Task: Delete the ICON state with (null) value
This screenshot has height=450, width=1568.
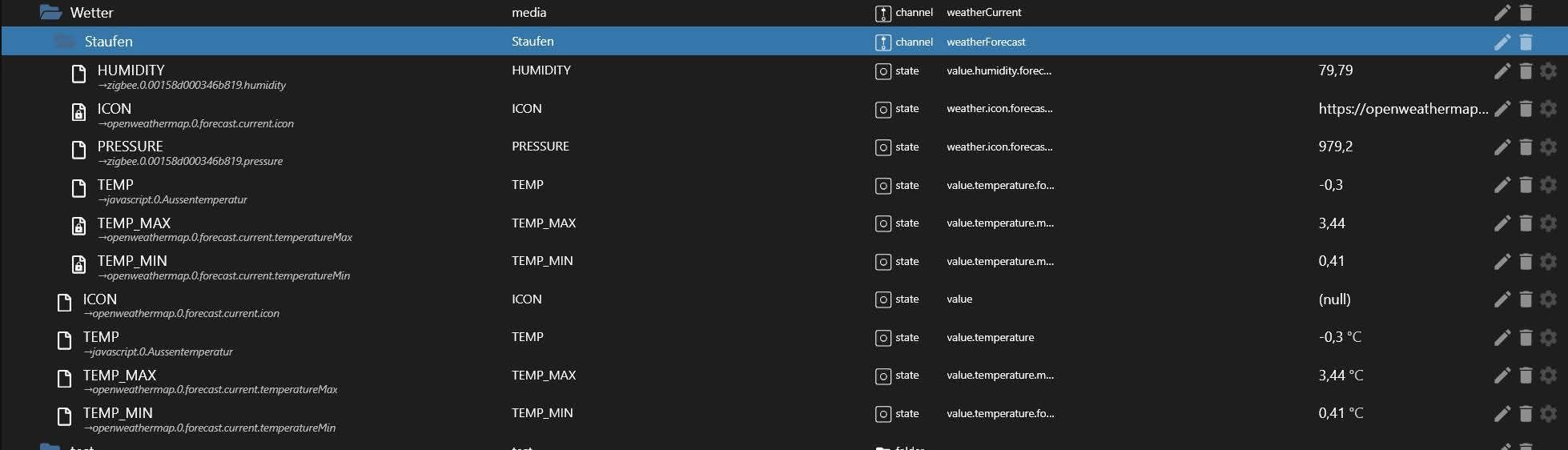Action: (1526, 299)
